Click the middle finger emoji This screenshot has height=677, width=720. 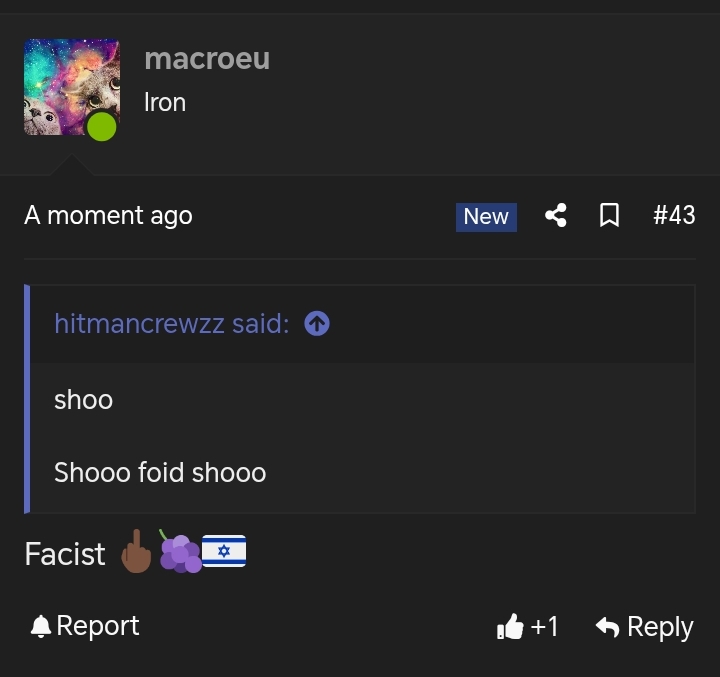tap(136, 552)
